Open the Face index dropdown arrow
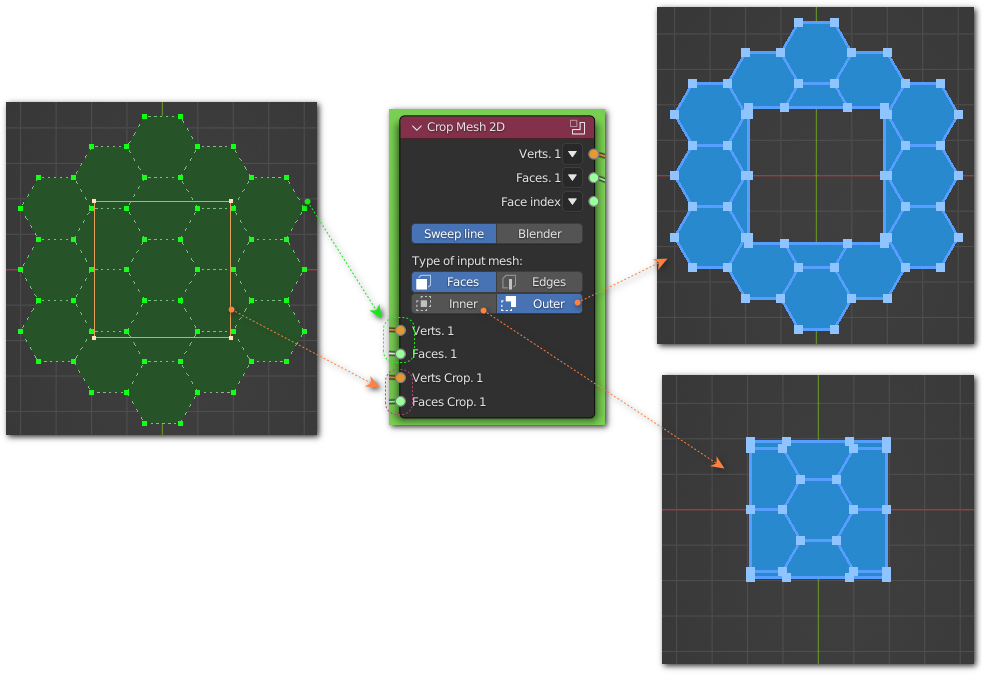This screenshot has height=676, width=982. pyautogui.click(x=572, y=202)
